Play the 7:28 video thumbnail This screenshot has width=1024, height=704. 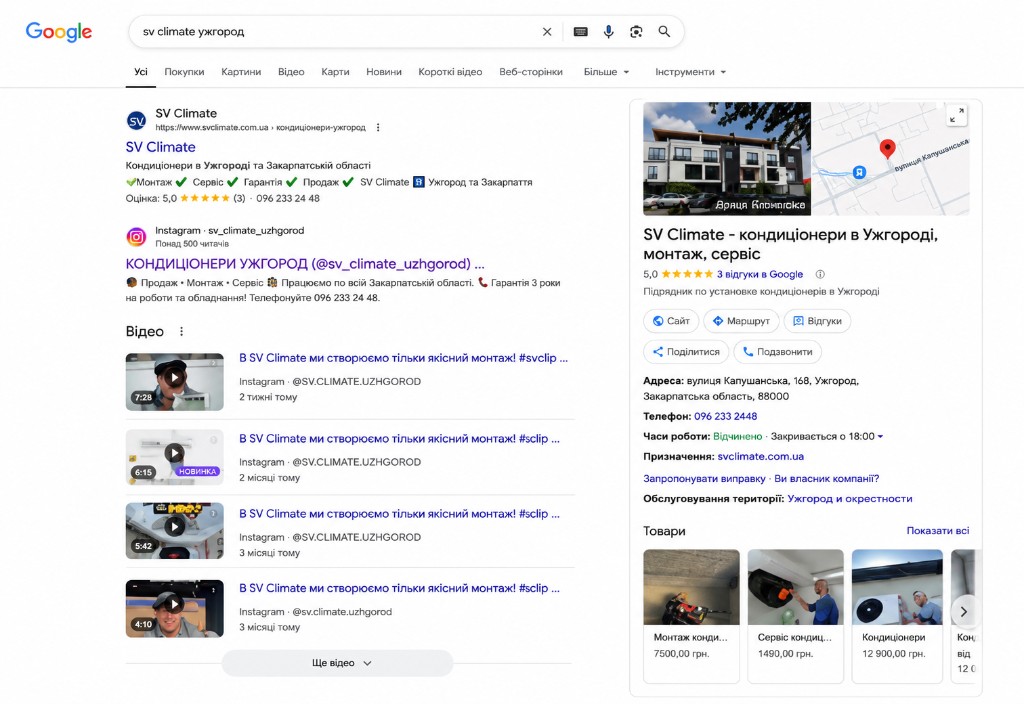pos(174,381)
